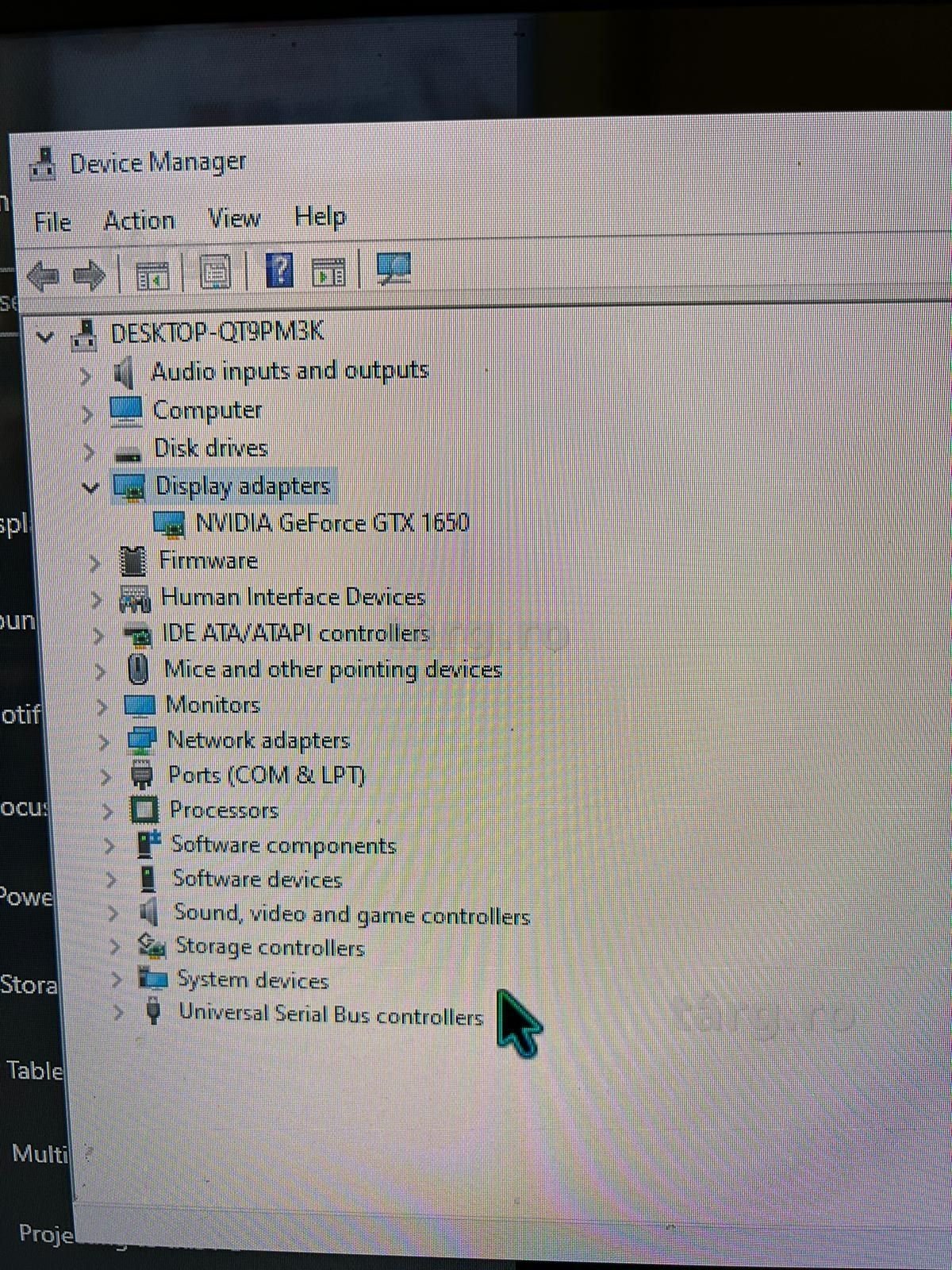952x1270 pixels.
Task: Expand Software components
Action: [109, 846]
